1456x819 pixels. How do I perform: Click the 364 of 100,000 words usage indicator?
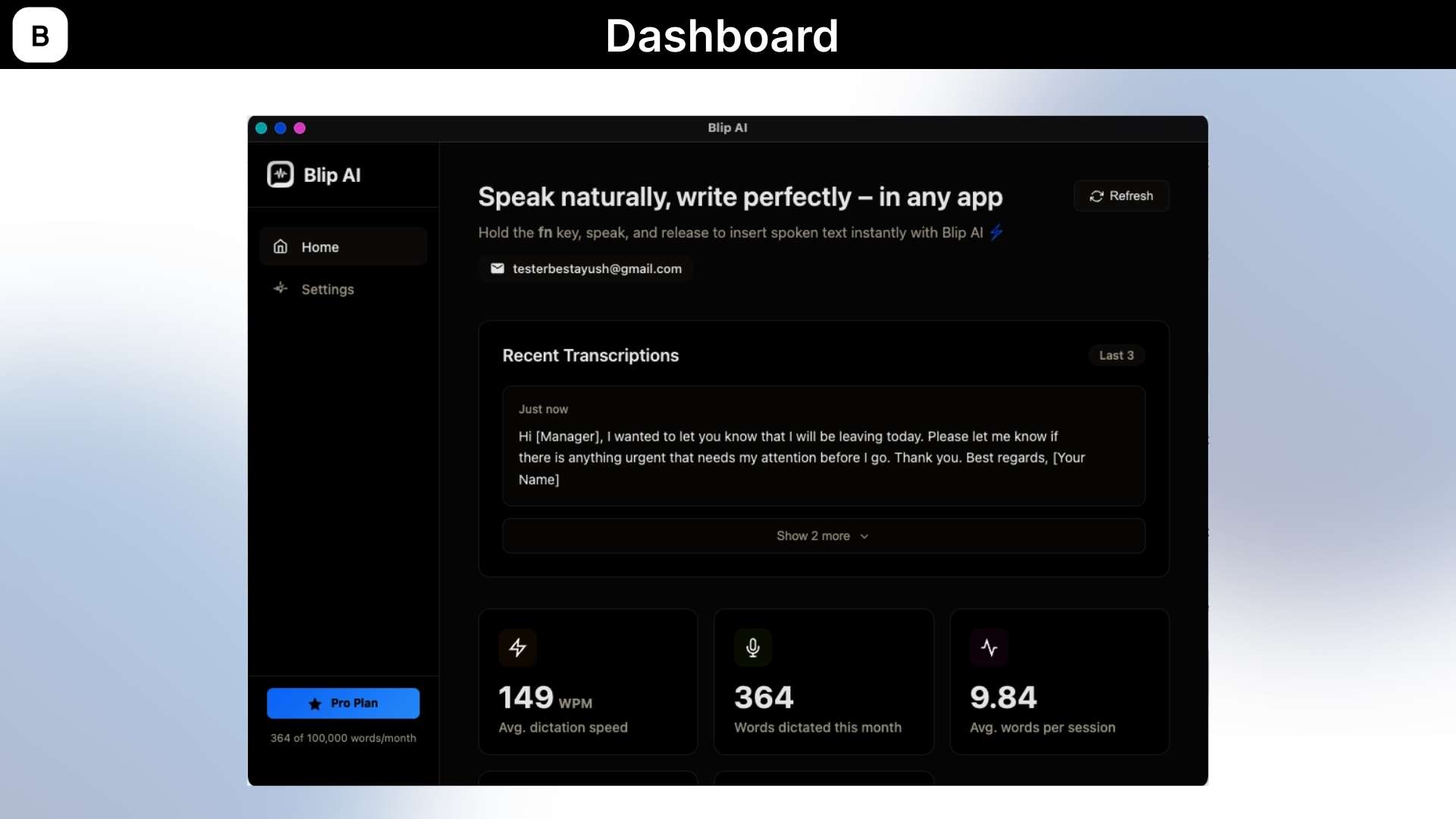343,738
